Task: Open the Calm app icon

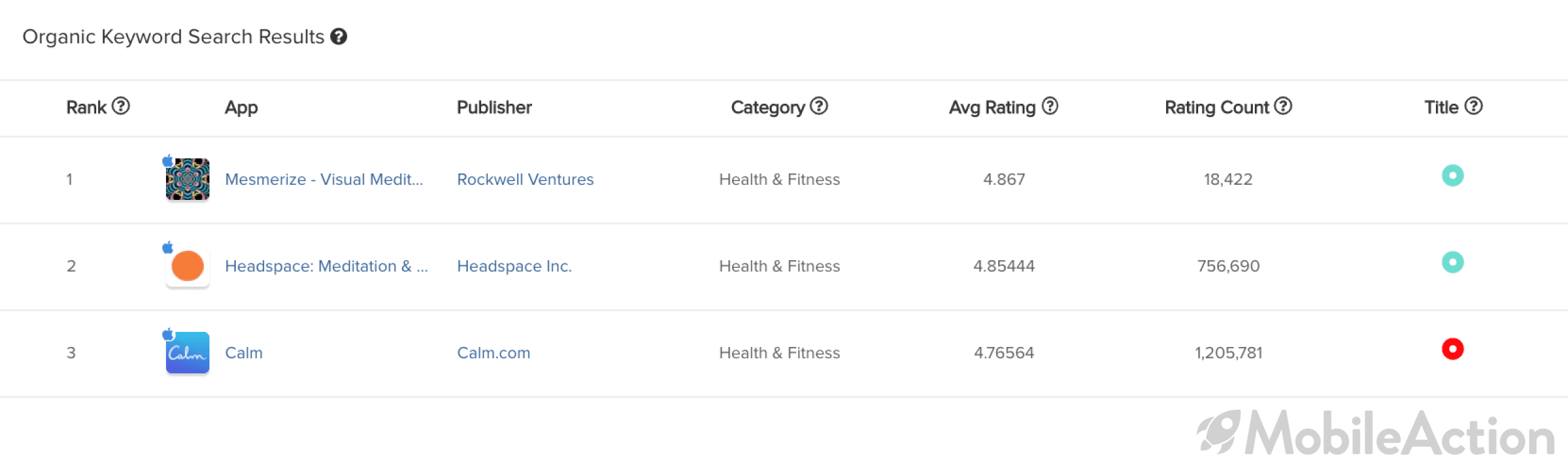Action: pos(187,353)
